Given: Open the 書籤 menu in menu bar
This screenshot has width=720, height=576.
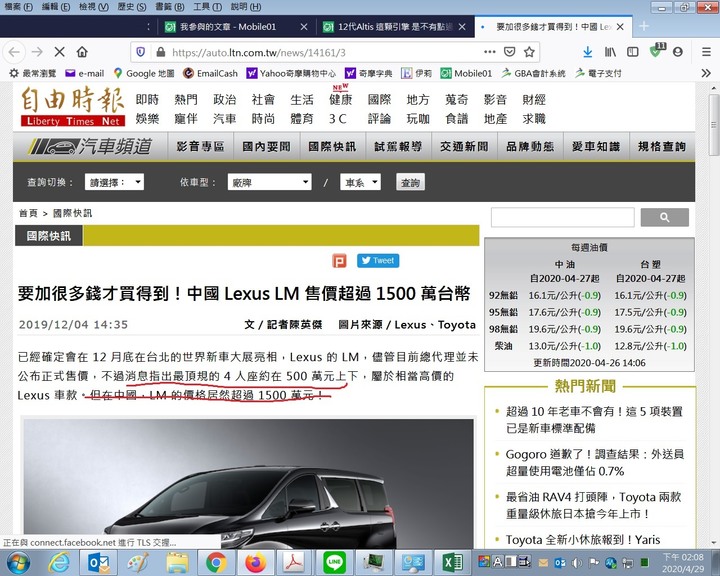Looking at the screenshot, I should coord(169,6).
